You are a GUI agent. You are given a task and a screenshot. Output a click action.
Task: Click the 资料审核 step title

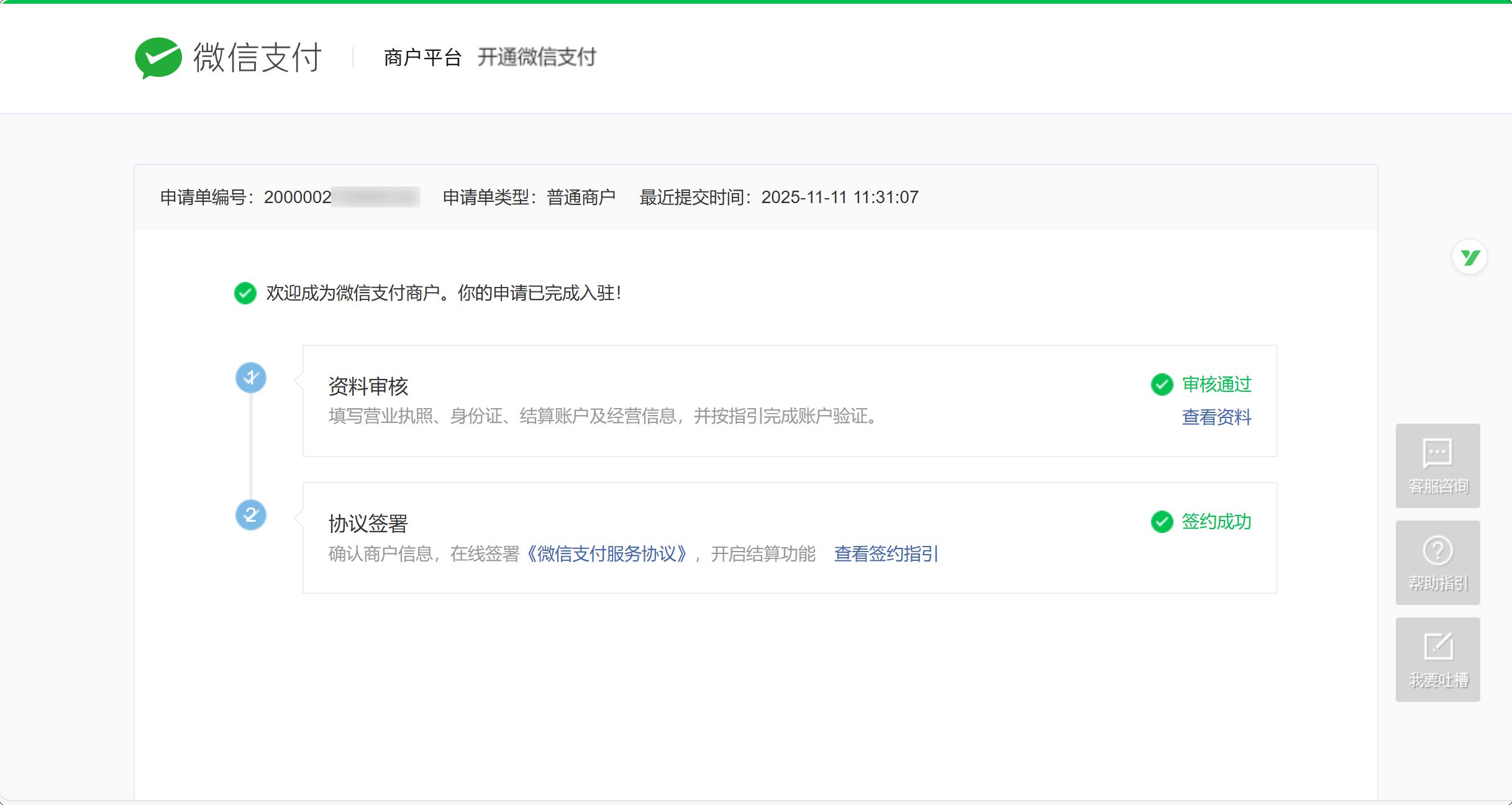click(x=368, y=386)
